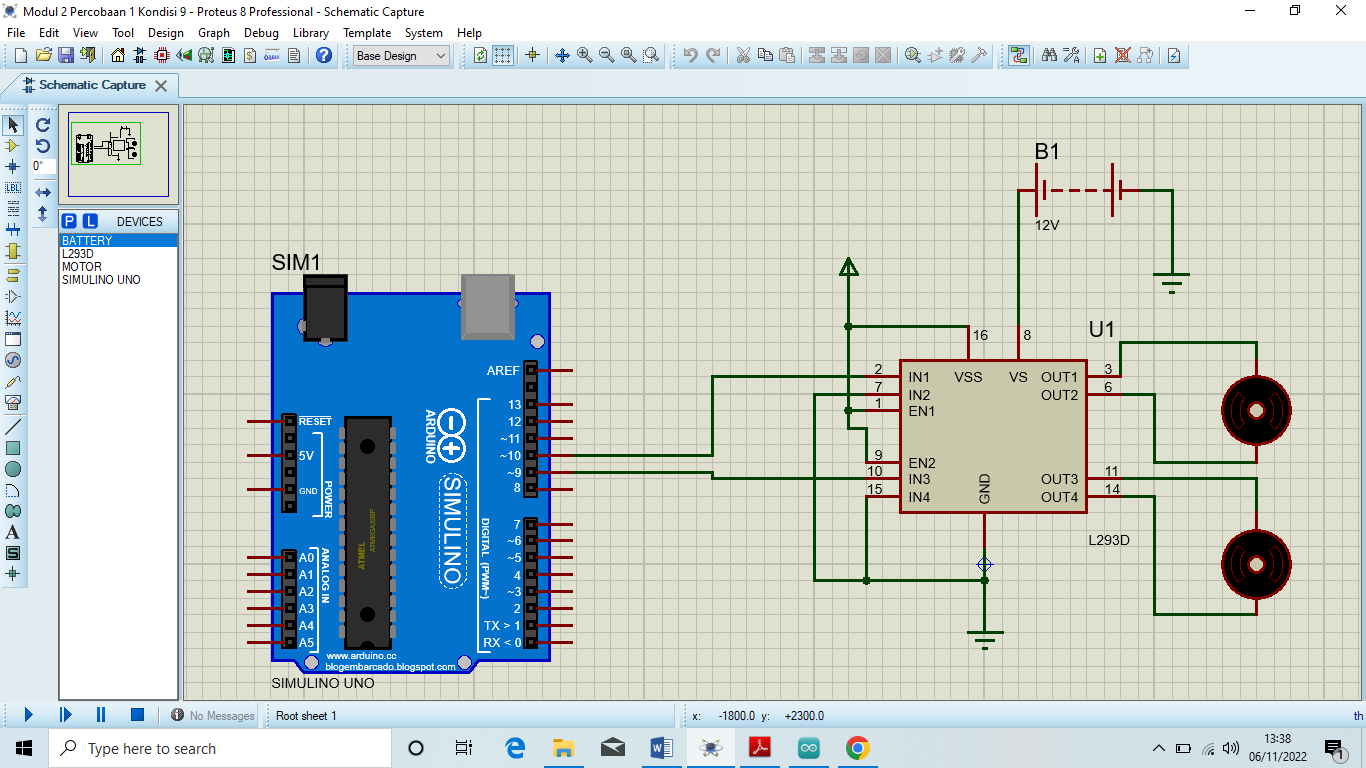Rotate clockwise using the top rotate arrow
The width and height of the screenshot is (1366, 768).
(x=43, y=125)
